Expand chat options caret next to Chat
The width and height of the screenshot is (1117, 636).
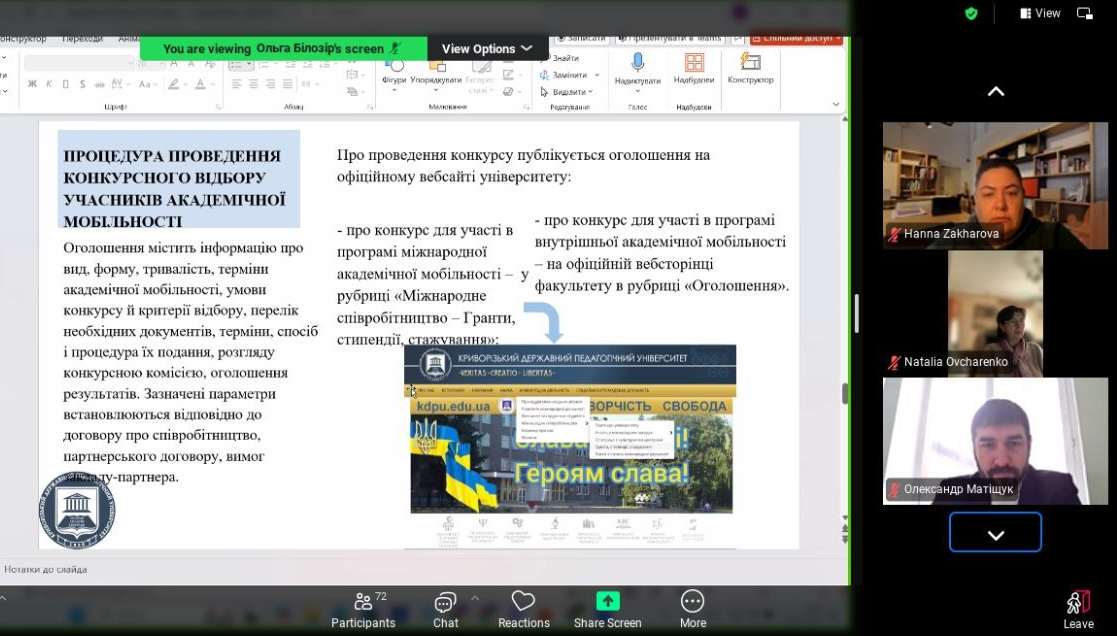click(475, 598)
